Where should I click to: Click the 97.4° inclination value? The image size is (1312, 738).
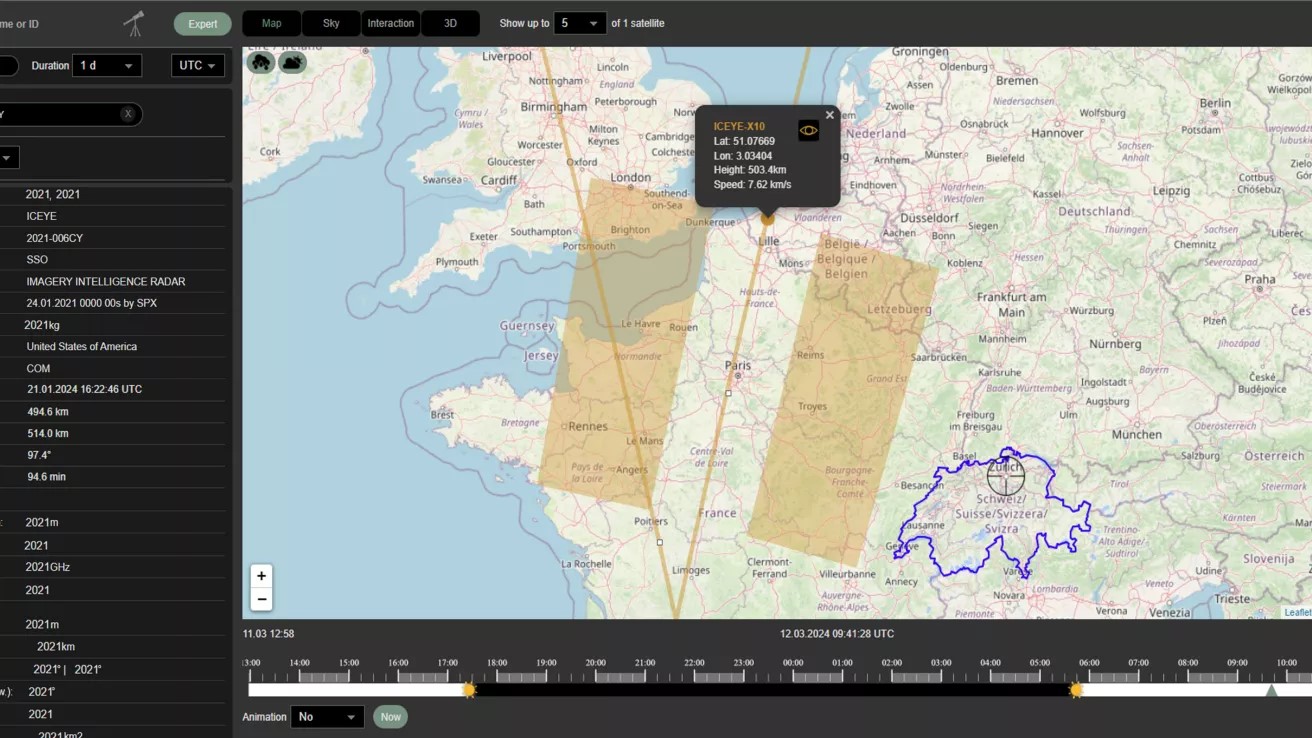[39, 455]
